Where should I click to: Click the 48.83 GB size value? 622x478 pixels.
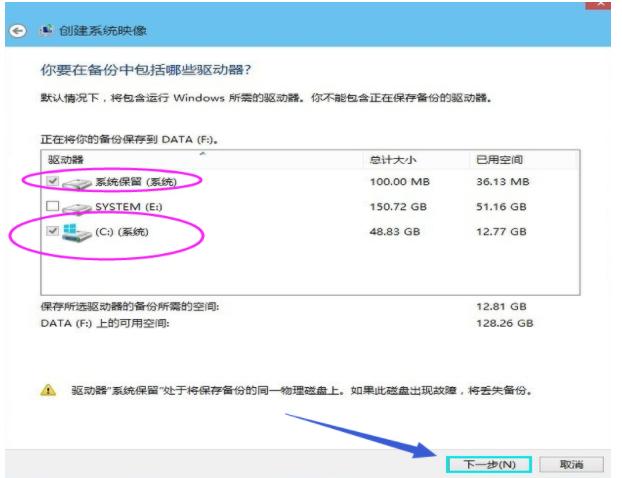395,232
